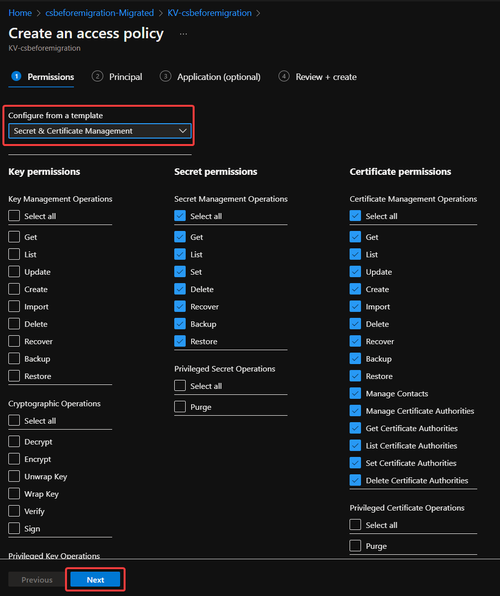This screenshot has width=500, height=596.
Task: Uncheck Delete secret permission
Action: [180, 289]
